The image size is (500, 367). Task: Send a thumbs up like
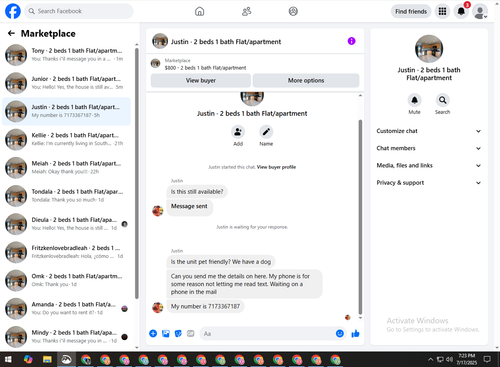tap(355, 333)
